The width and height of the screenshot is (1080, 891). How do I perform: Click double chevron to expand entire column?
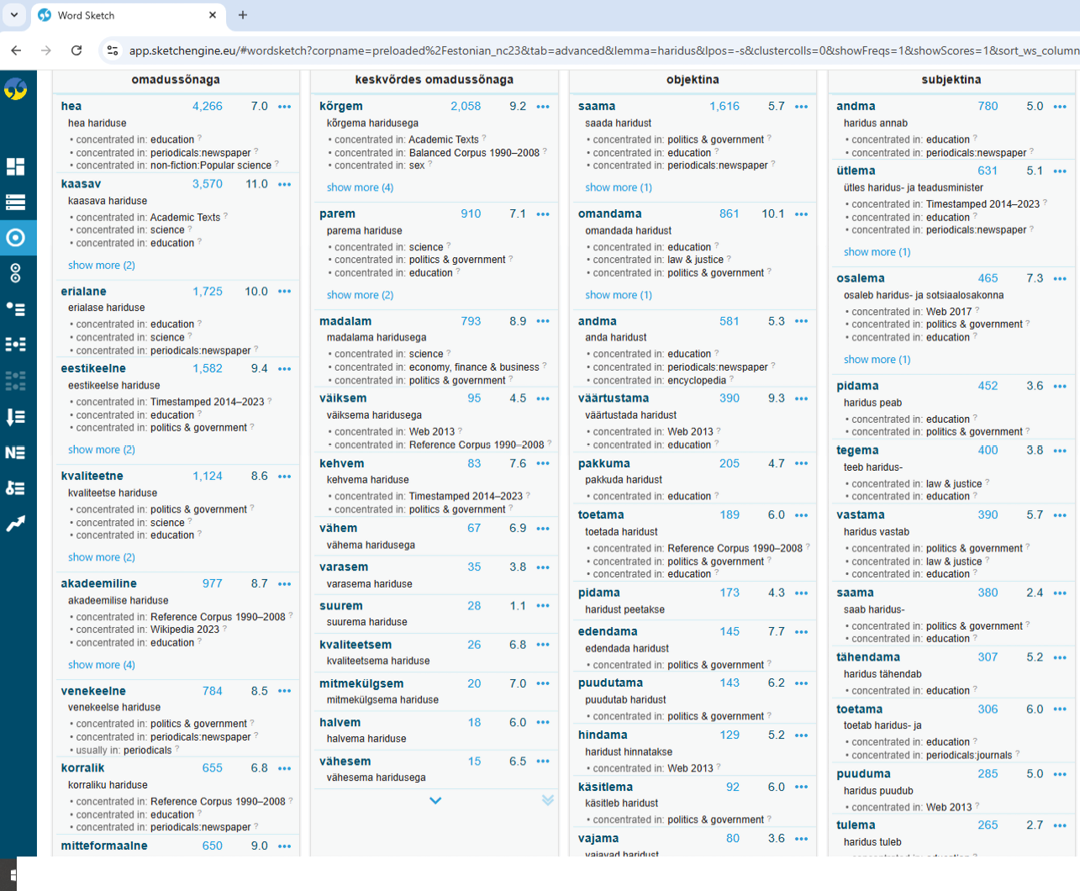tap(547, 800)
